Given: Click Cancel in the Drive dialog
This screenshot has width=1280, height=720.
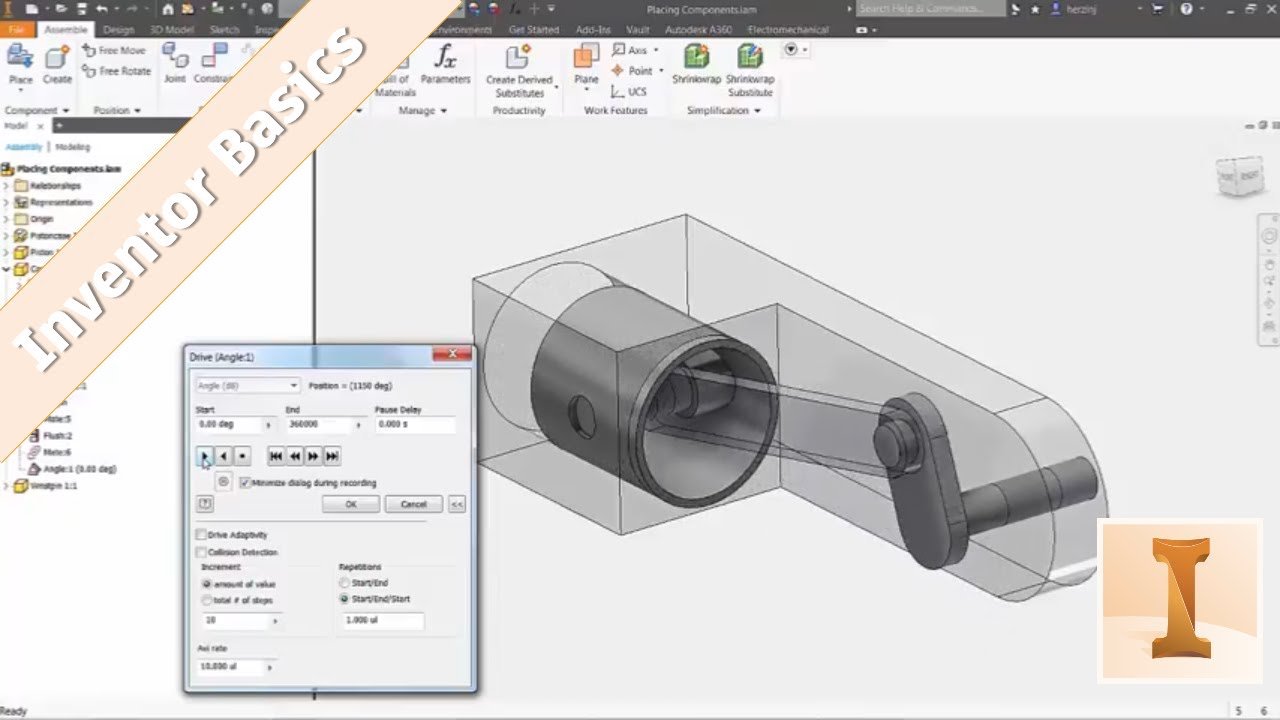Looking at the screenshot, I should 413,504.
